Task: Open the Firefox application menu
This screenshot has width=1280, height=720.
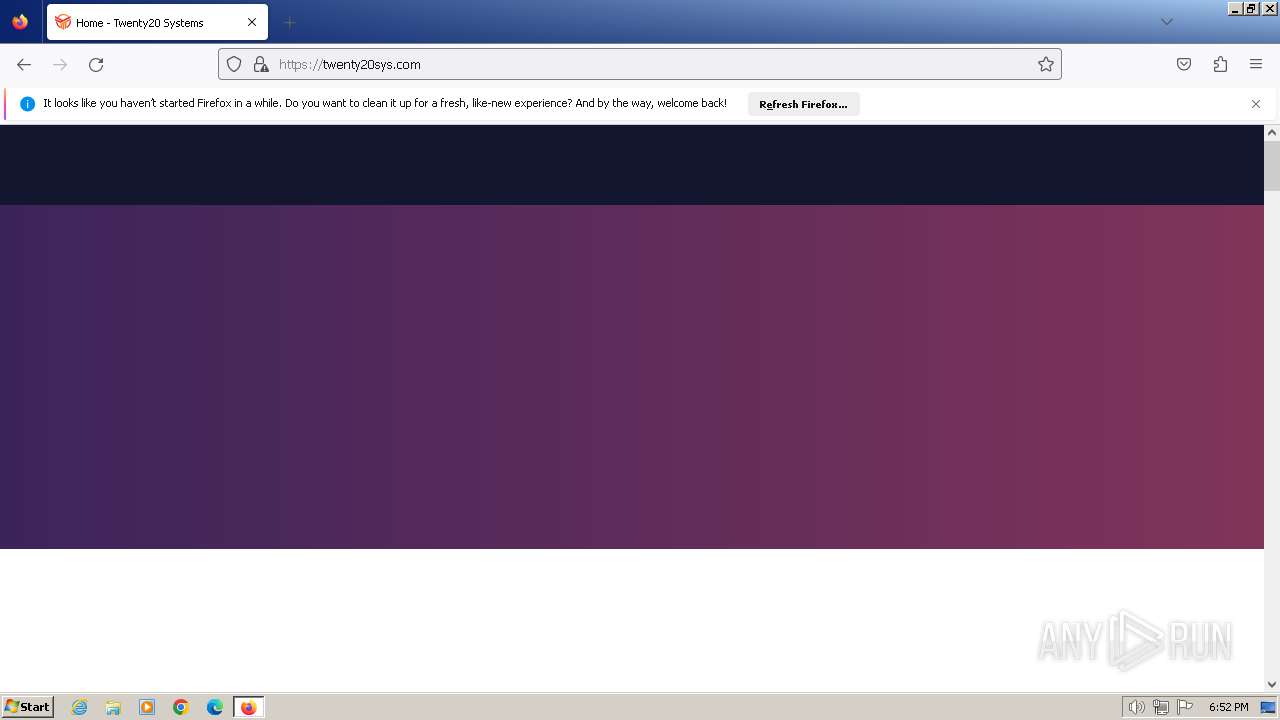Action: coord(1256,64)
